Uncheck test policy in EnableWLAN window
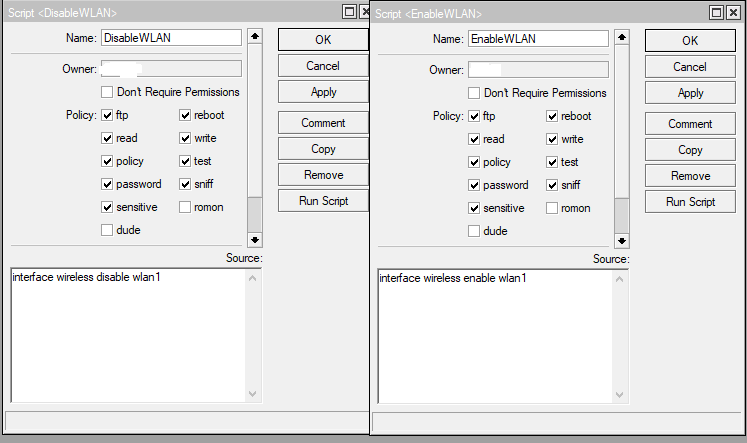The width and height of the screenshot is (747, 443). pos(552,162)
